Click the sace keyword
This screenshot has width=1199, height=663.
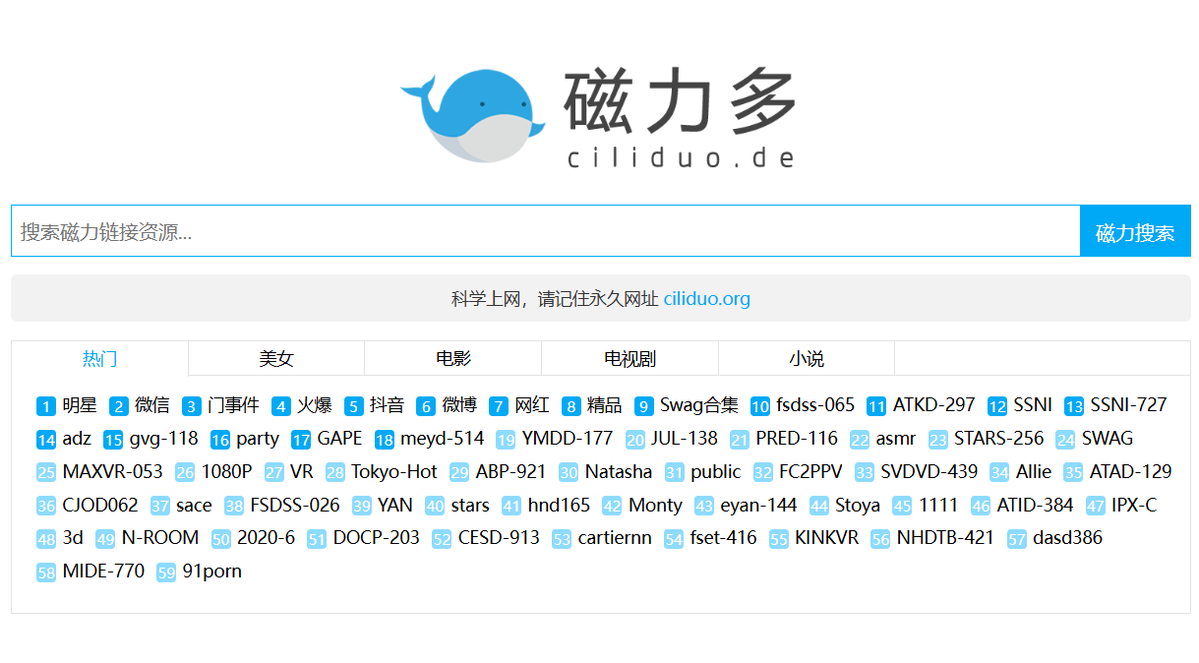(x=194, y=505)
